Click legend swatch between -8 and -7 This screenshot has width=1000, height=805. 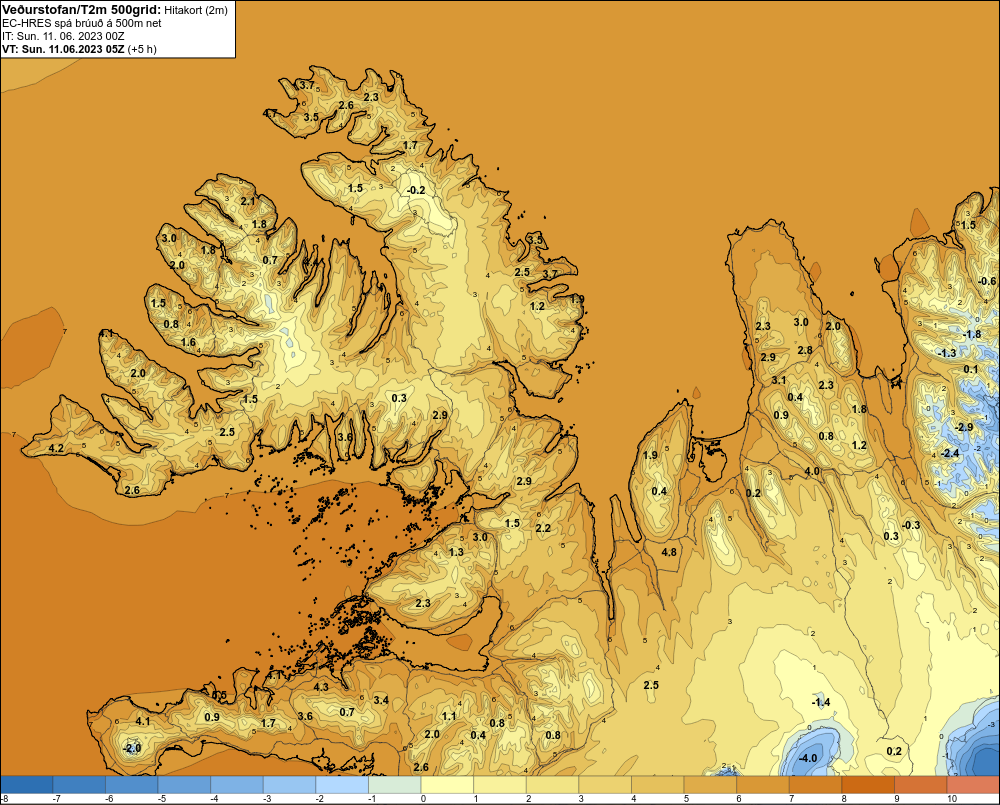click(27, 785)
